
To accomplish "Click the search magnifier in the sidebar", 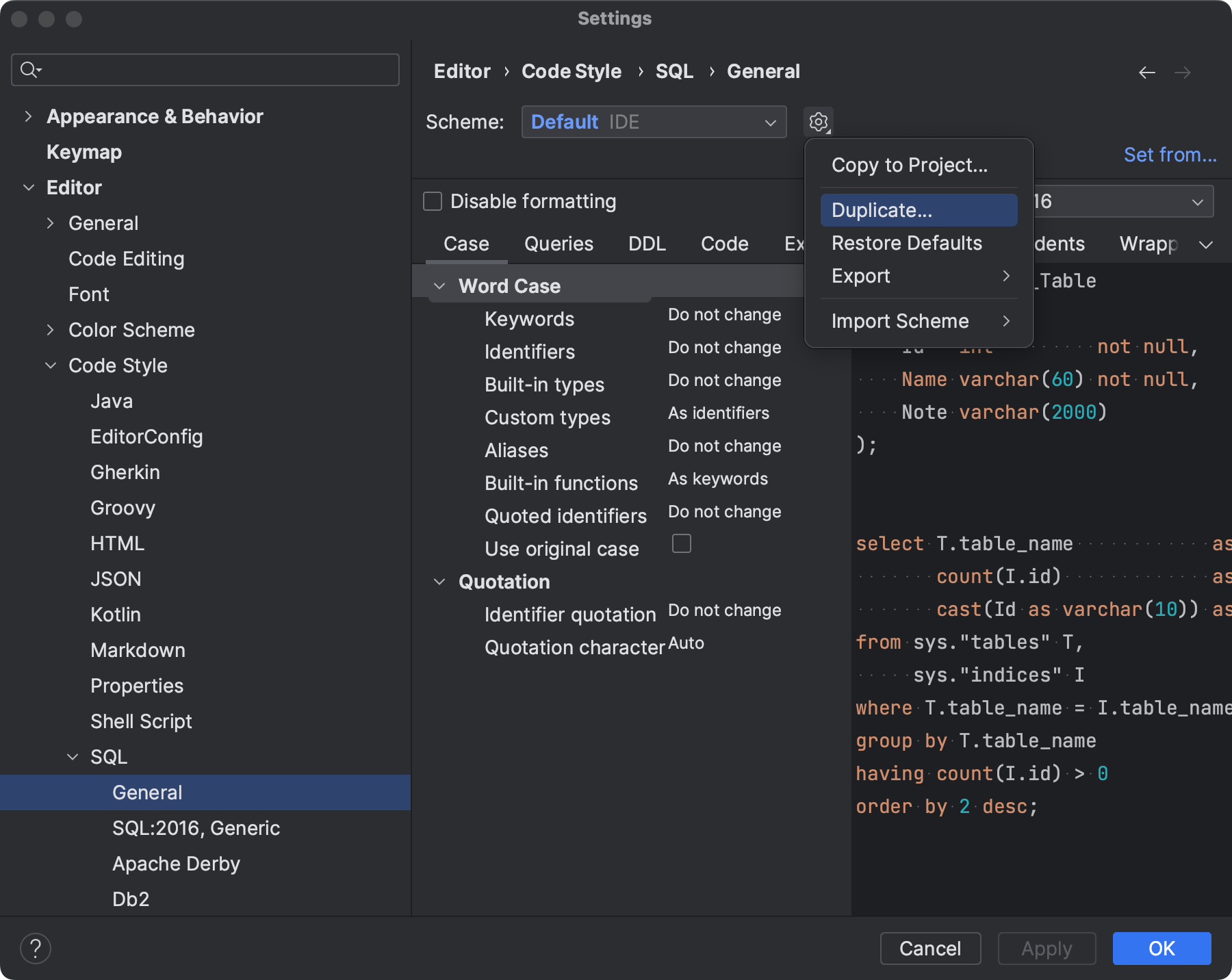I will 29,69.
